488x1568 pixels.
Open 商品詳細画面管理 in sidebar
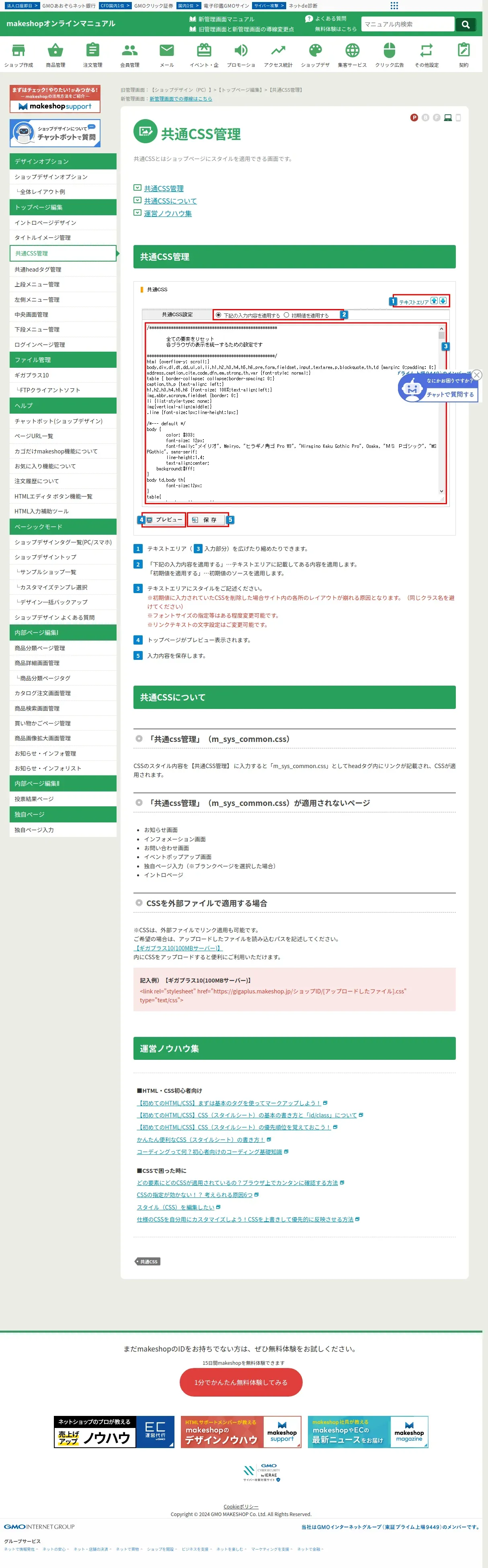(63, 663)
